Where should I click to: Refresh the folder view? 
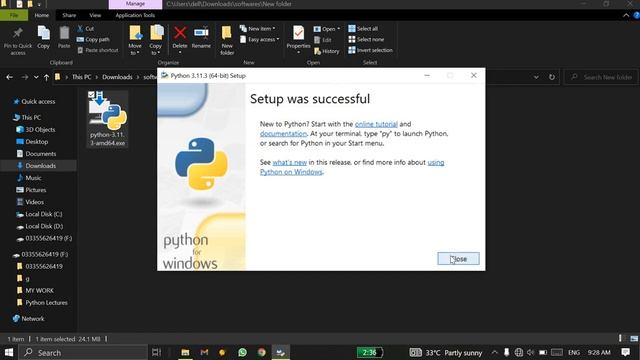(x=552, y=77)
